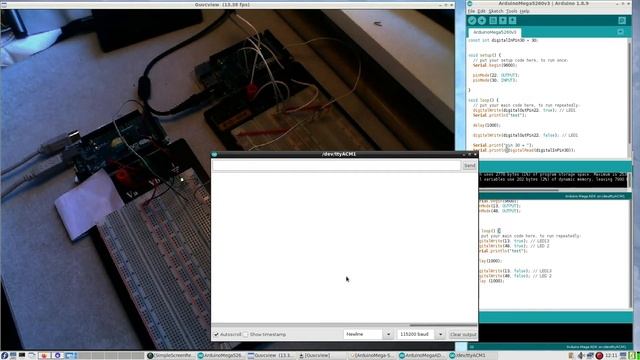Click the Arduino console horizontal scrollbar
The height and width of the screenshot is (360, 640).
tap(518, 190)
